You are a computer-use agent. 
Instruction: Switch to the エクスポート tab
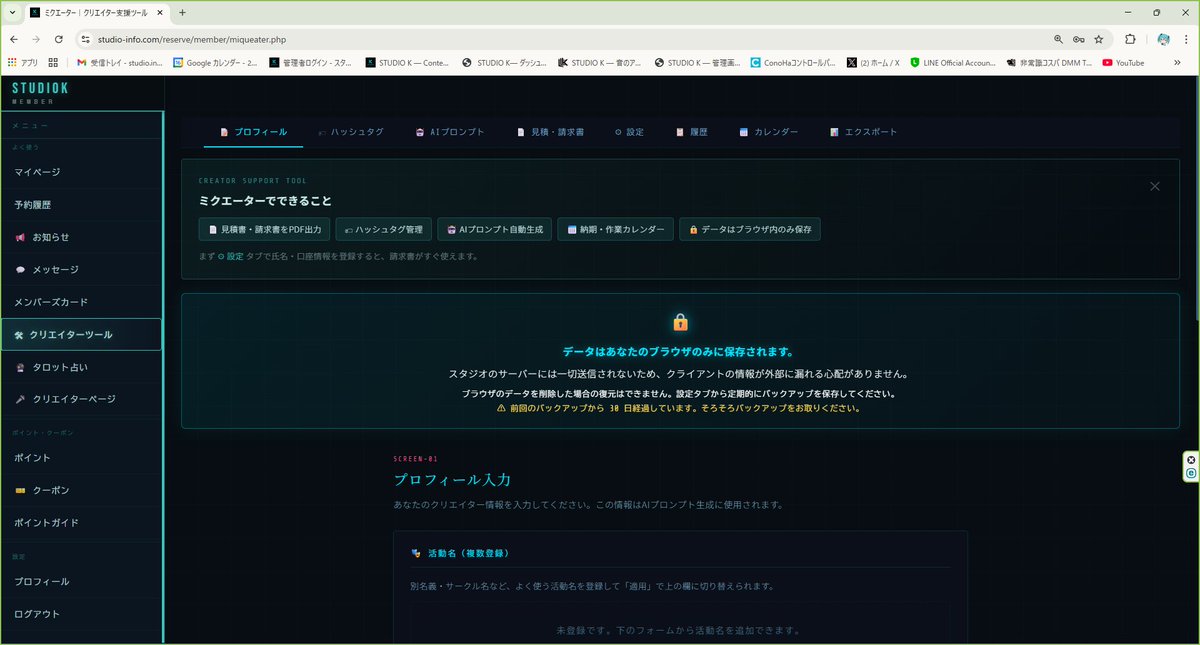tap(863, 132)
